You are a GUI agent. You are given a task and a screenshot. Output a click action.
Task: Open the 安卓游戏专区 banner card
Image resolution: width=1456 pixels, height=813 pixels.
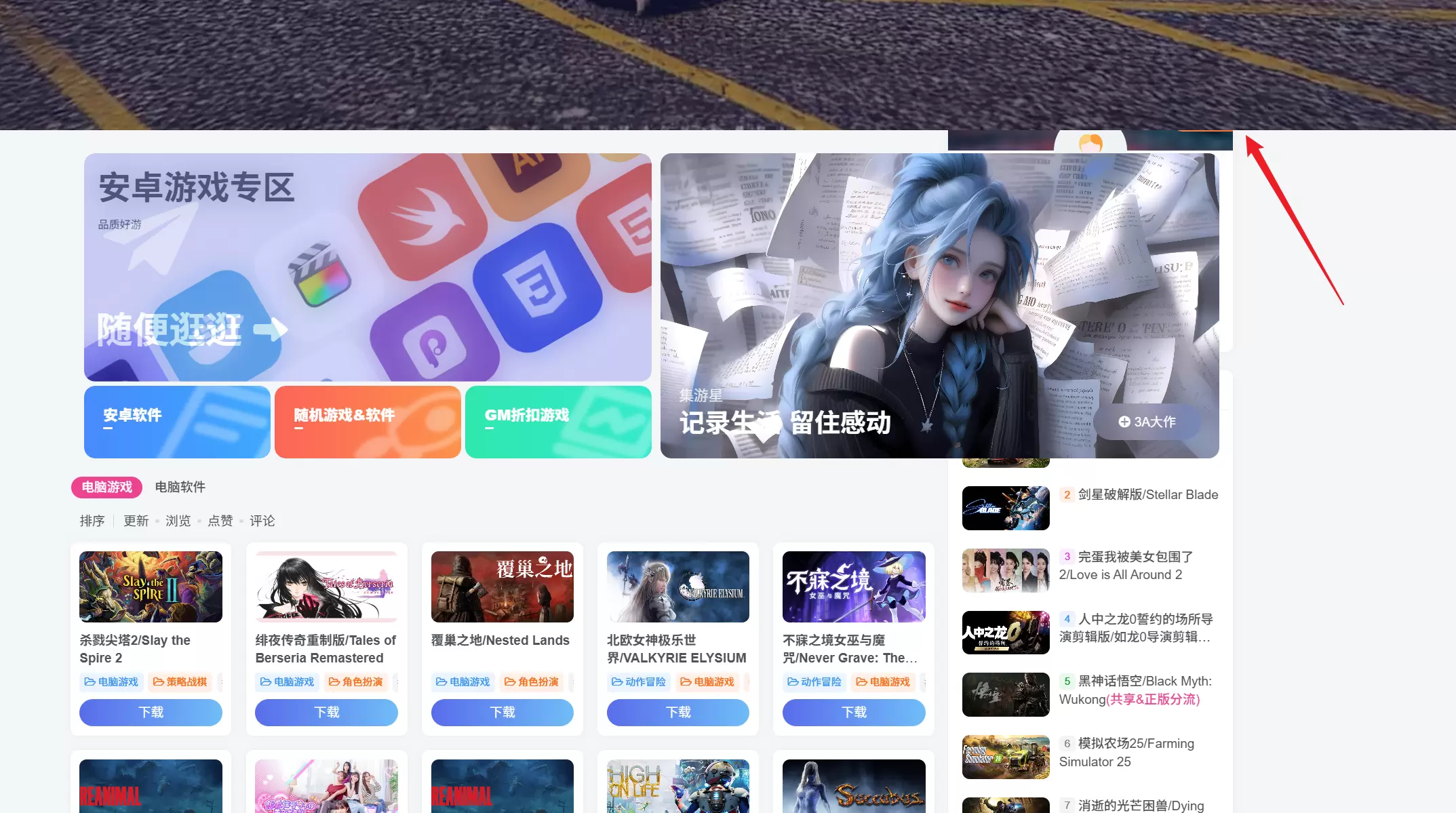coord(368,266)
